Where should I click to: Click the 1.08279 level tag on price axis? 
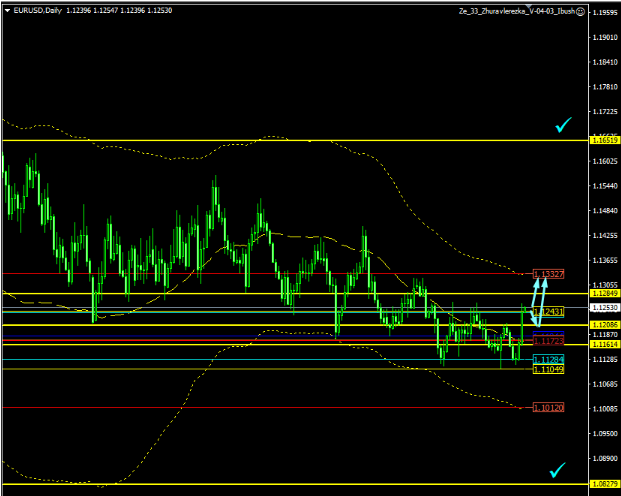tap(603, 484)
